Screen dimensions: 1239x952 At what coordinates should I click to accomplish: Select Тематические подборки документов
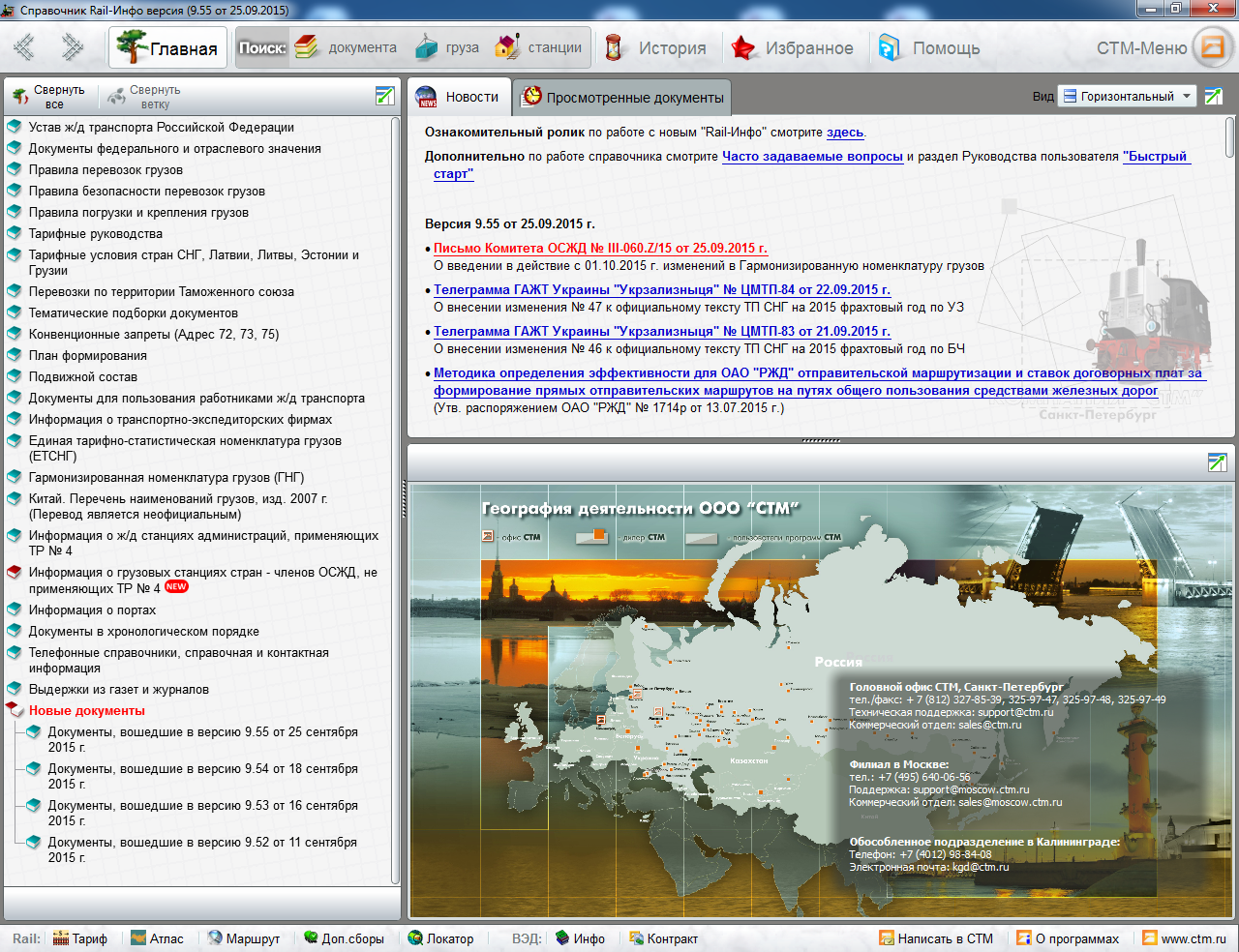133,312
